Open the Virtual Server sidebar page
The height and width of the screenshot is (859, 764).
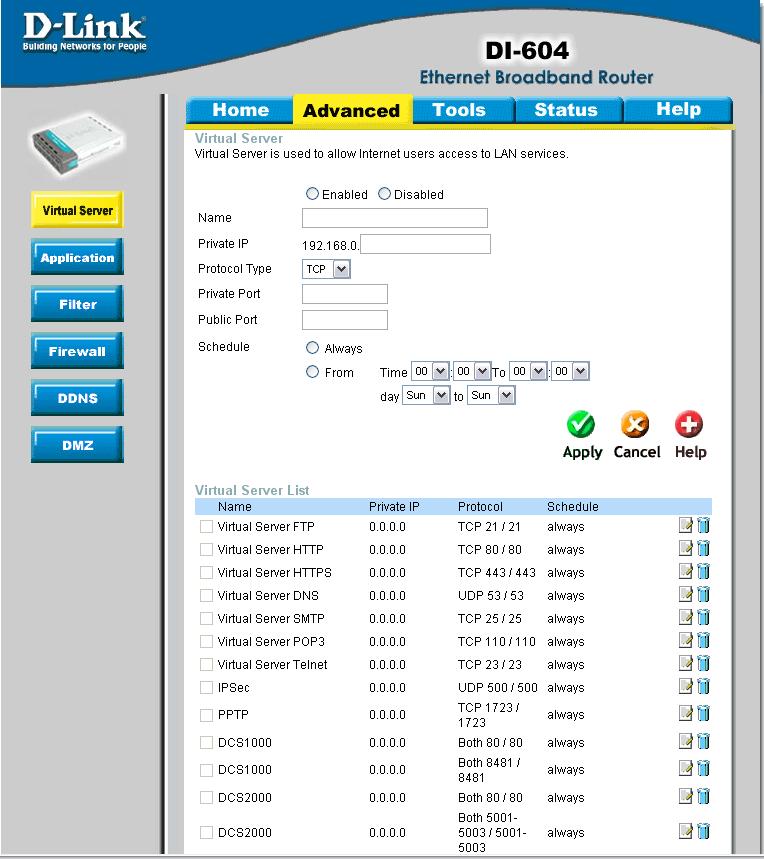pos(77,210)
